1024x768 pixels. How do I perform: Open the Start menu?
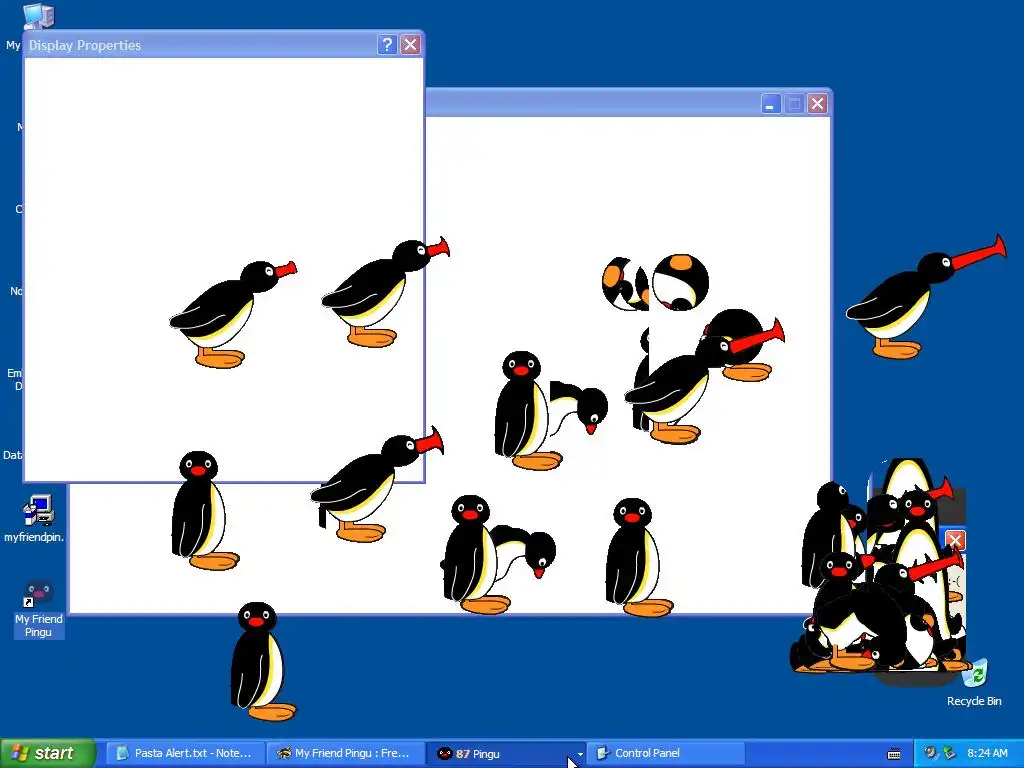point(47,753)
